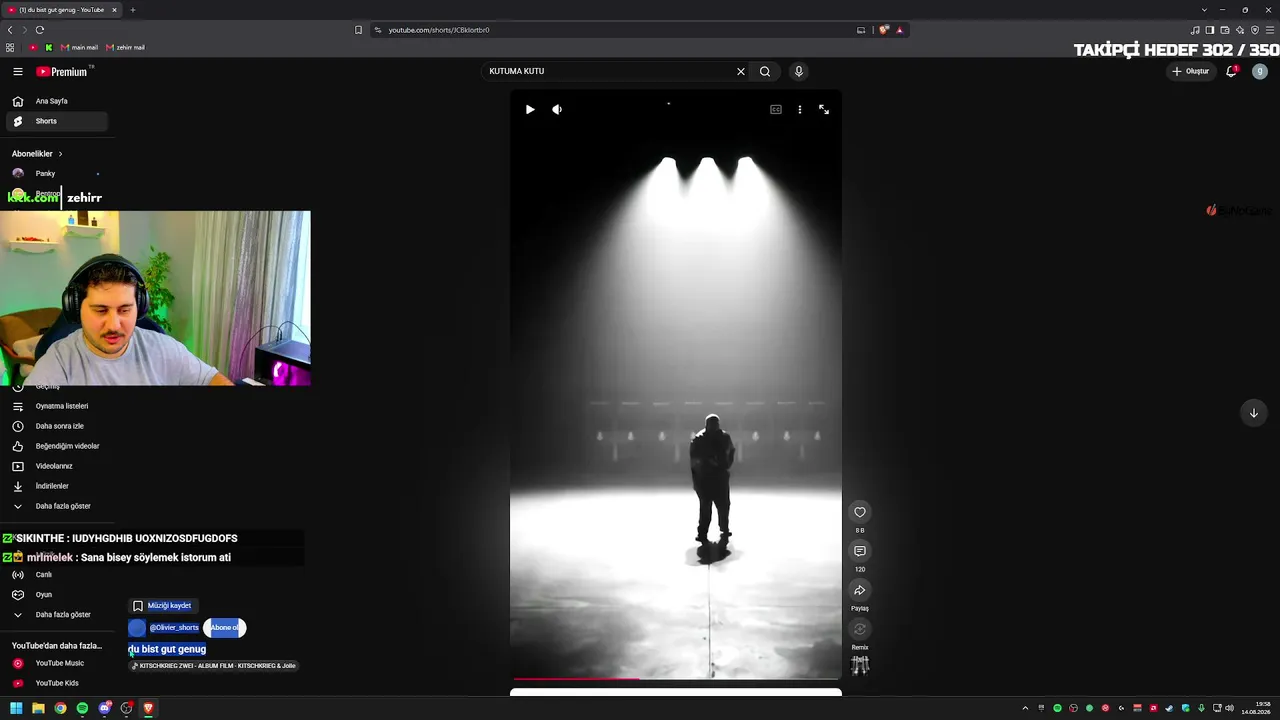Open Canlı live section
Viewport: 1280px width, 720px height.
tap(56, 575)
